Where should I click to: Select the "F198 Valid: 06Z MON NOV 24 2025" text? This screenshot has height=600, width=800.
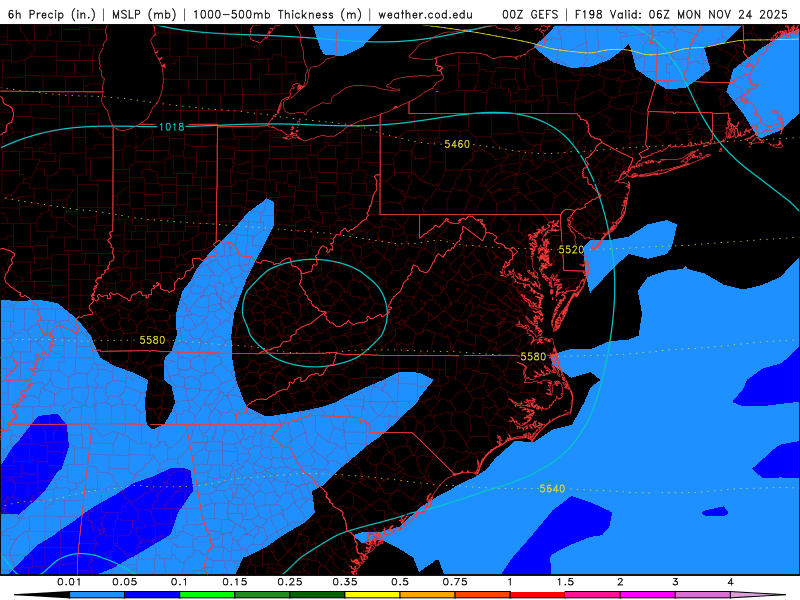[x=681, y=14]
